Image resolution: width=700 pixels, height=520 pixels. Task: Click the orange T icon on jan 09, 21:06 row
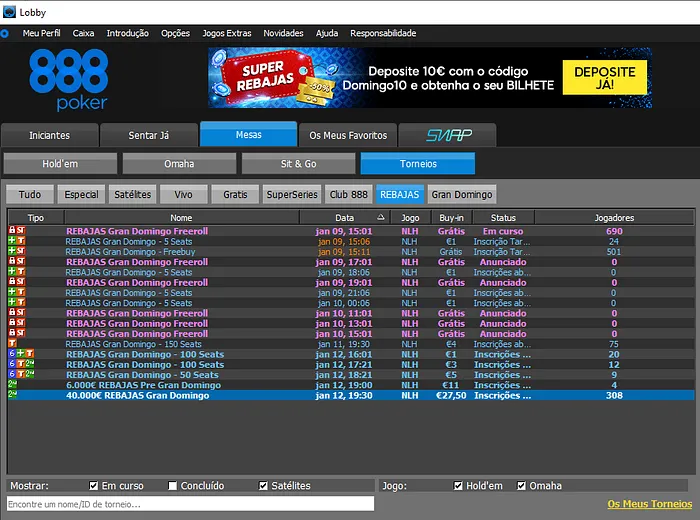pyautogui.click(x=21, y=292)
